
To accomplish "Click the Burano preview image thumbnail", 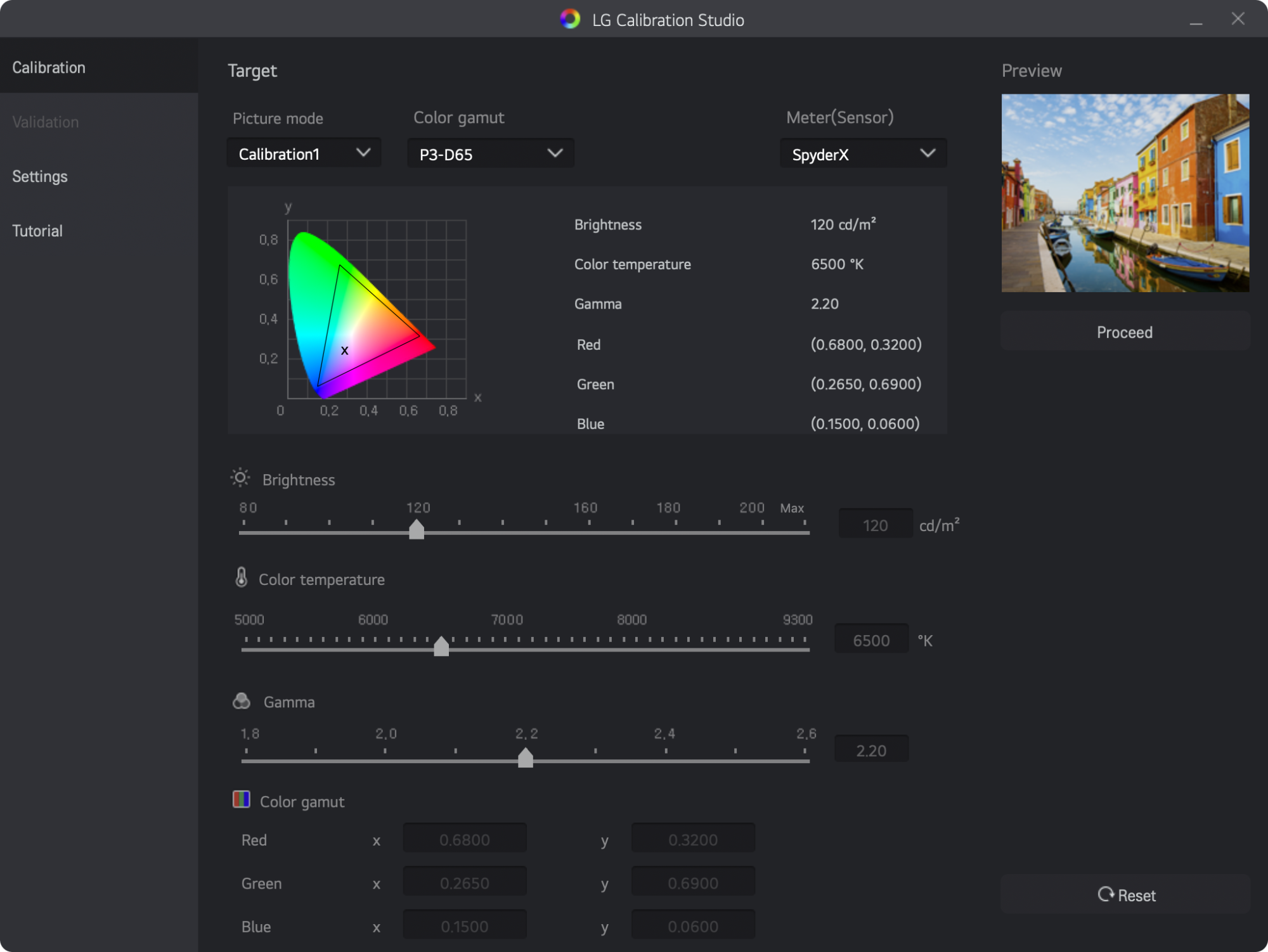I will [x=1125, y=193].
